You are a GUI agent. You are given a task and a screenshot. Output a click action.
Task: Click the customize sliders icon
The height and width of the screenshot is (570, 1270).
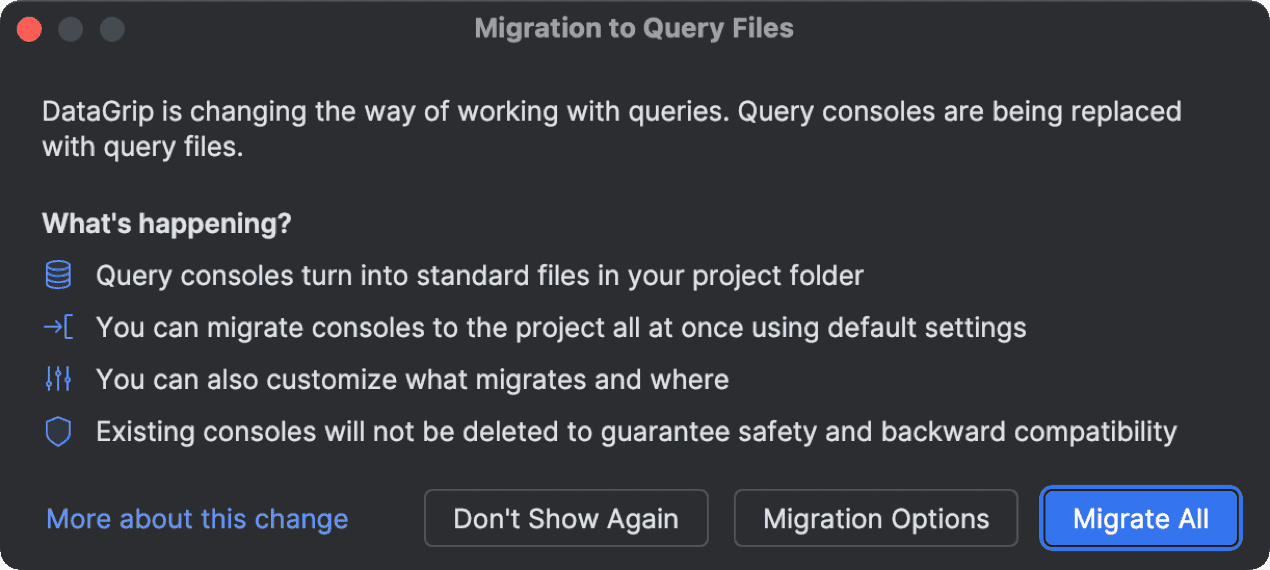click(59, 380)
